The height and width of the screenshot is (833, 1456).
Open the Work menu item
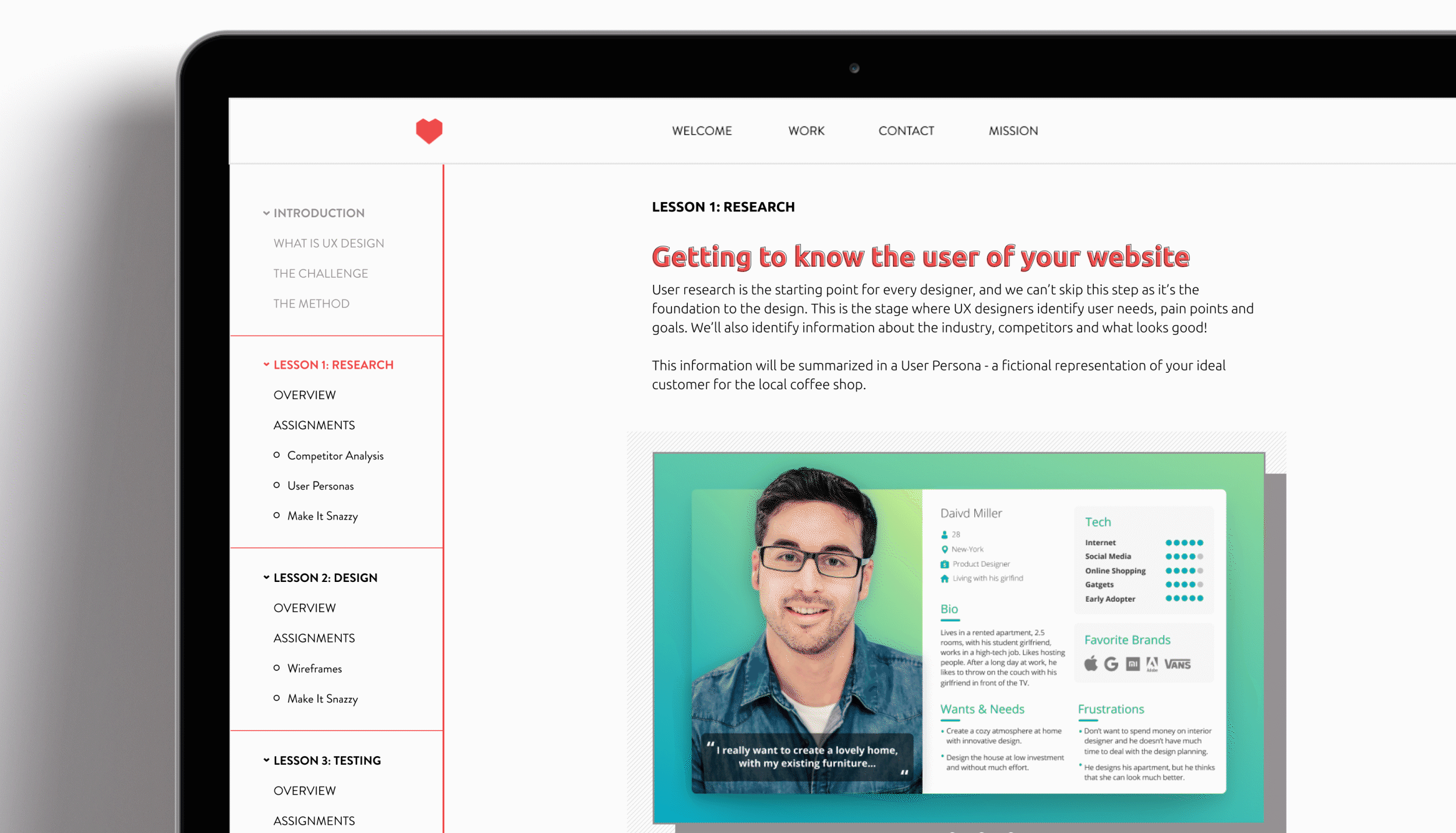coord(806,131)
